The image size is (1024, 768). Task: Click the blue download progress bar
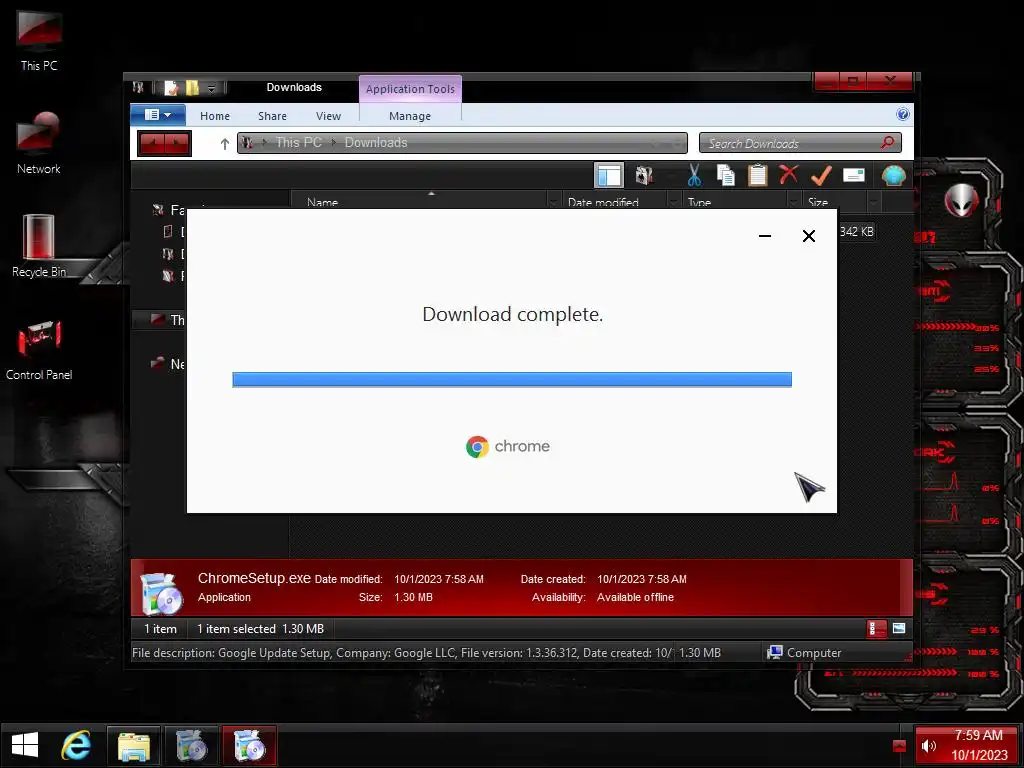[512, 379]
